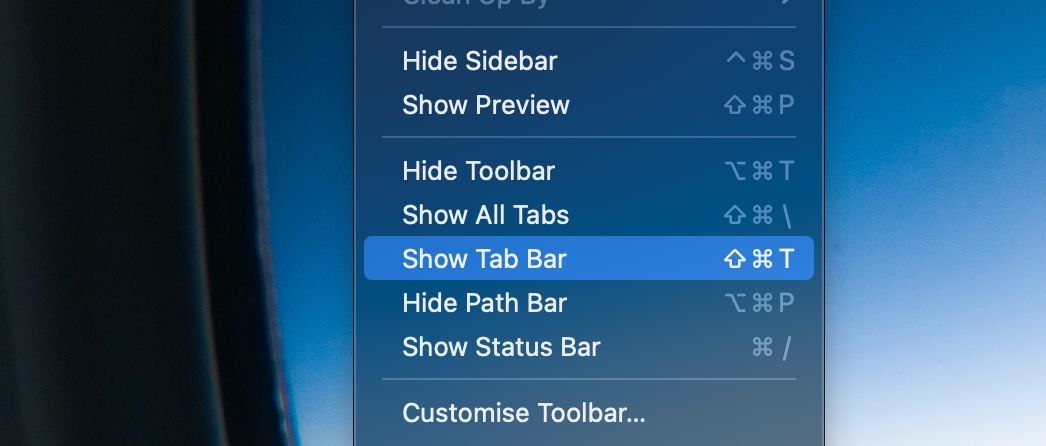1046x446 pixels.
Task: Choose Hide Path Bar menu option
Action: 589,303
